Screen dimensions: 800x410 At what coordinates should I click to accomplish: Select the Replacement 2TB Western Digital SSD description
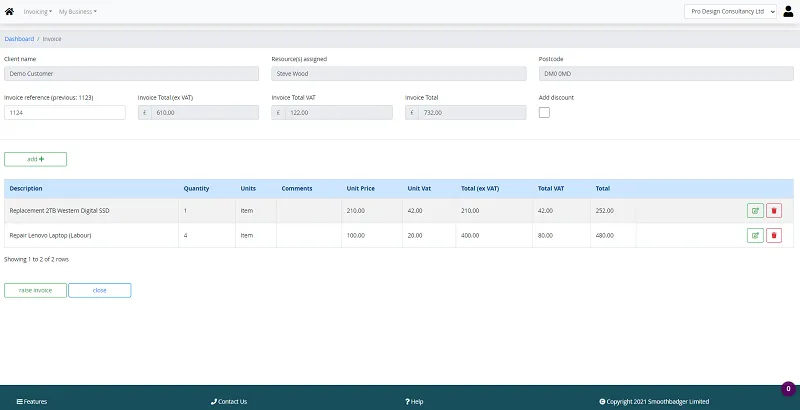tap(59, 211)
